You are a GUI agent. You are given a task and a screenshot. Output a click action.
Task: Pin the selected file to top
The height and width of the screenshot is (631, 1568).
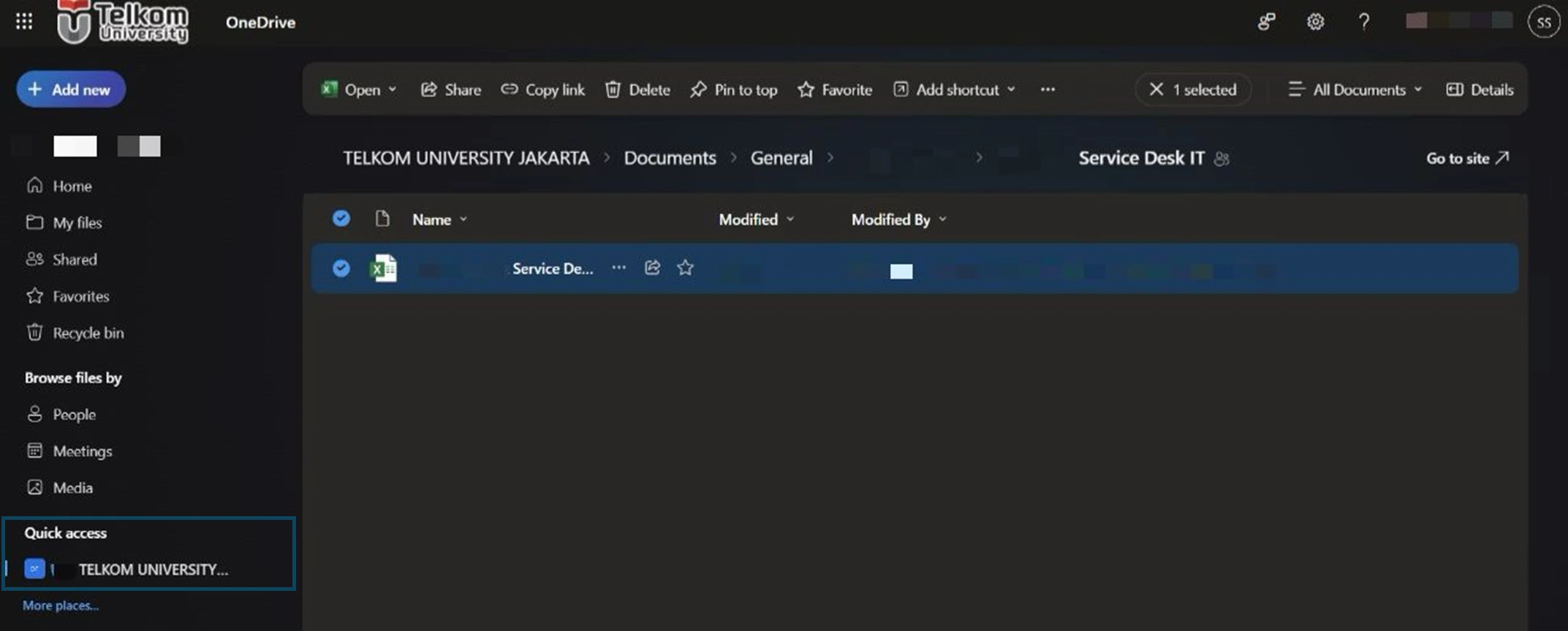click(x=733, y=89)
